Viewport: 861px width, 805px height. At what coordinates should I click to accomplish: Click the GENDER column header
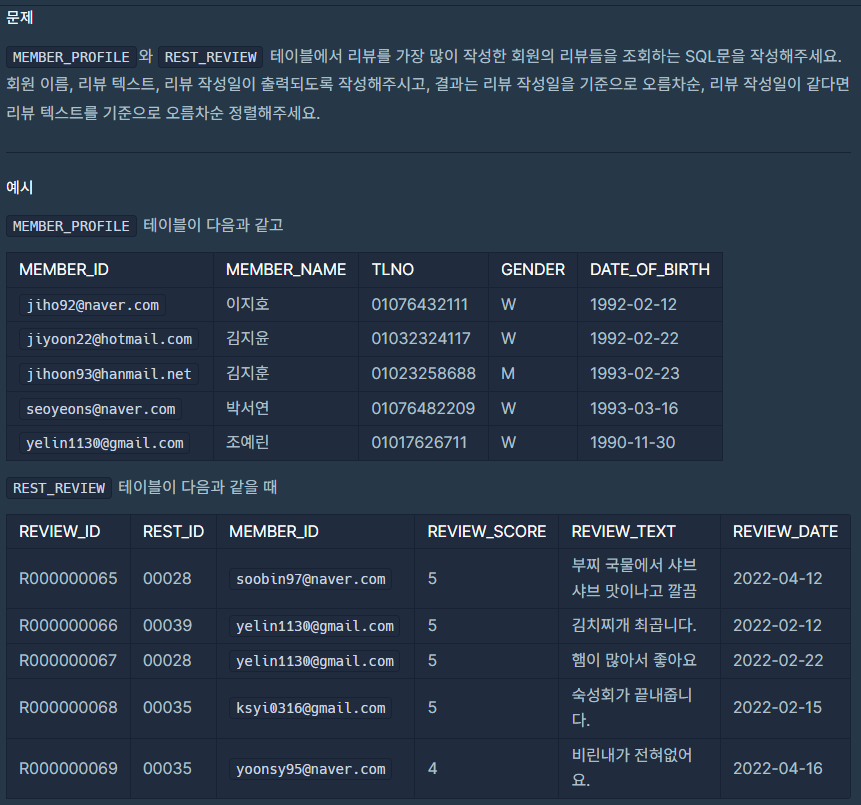click(x=533, y=269)
